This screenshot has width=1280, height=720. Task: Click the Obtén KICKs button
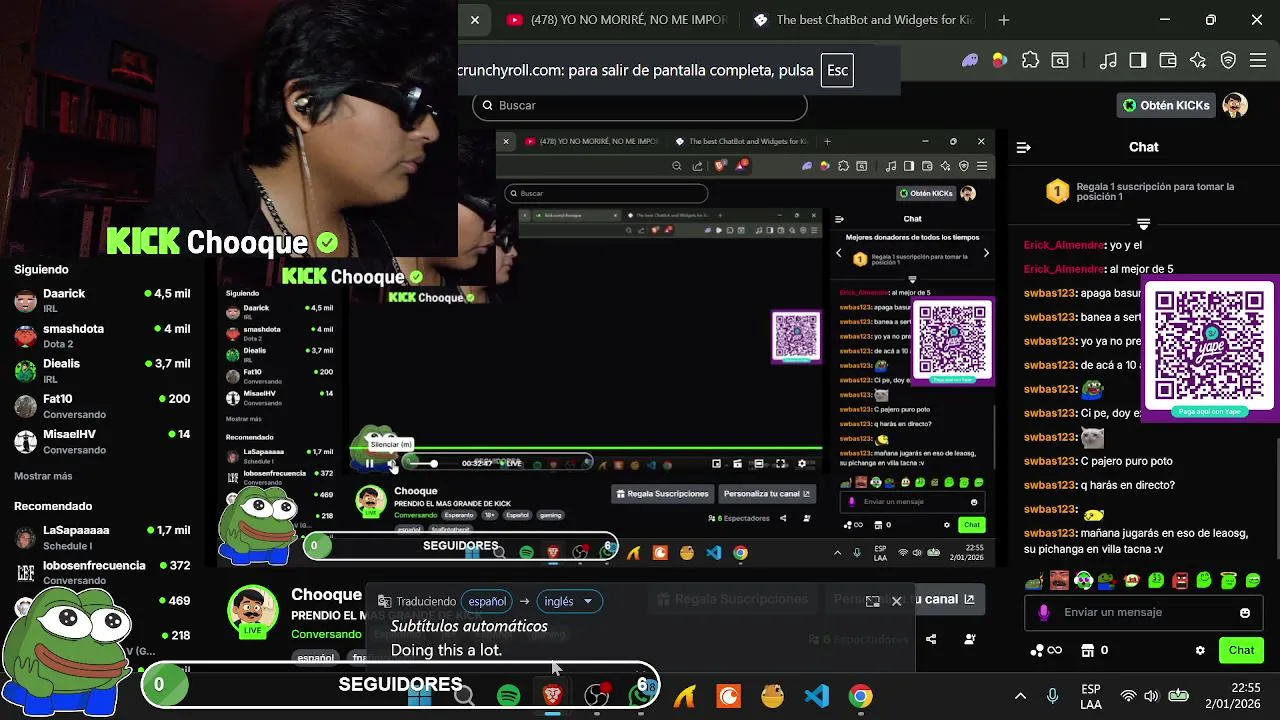[1165, 105]
